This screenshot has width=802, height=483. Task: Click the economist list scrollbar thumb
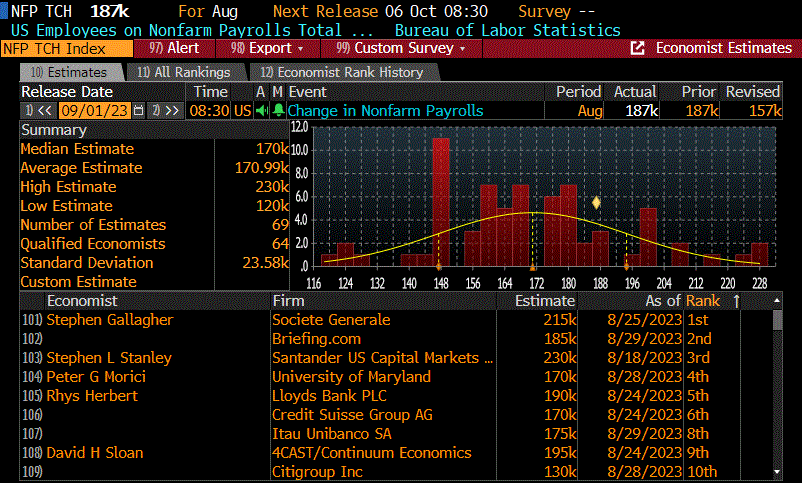click(x=777, y=319)
